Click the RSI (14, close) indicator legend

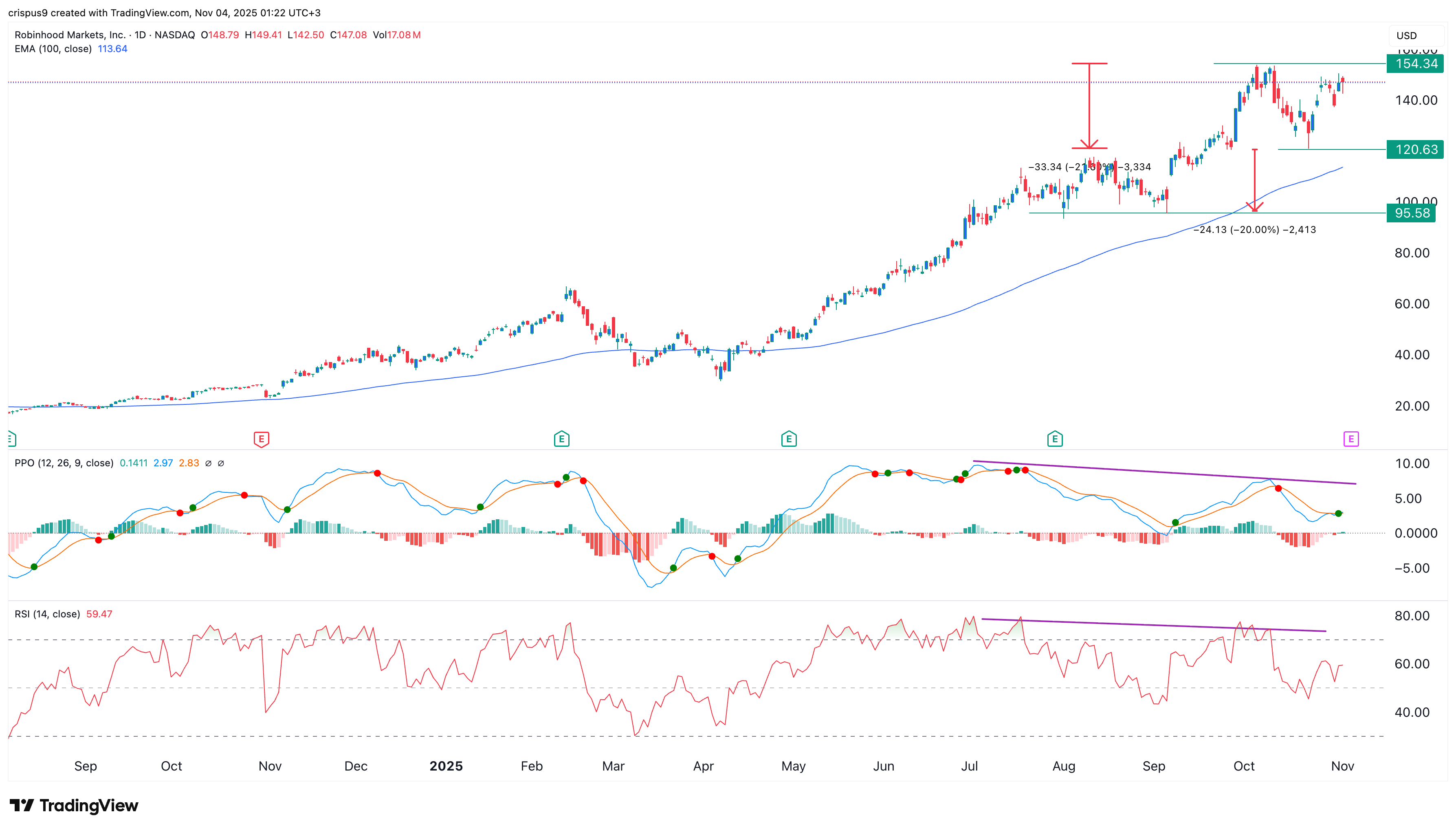tap(47, 614)
